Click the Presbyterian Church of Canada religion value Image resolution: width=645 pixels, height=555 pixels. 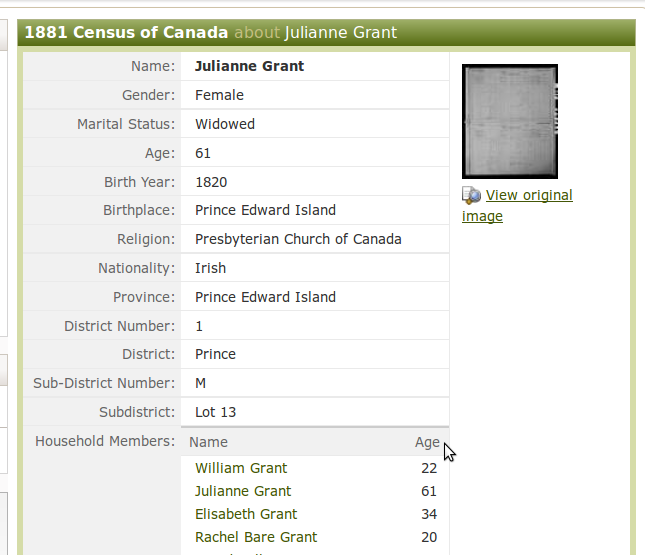tap(298, 239)
